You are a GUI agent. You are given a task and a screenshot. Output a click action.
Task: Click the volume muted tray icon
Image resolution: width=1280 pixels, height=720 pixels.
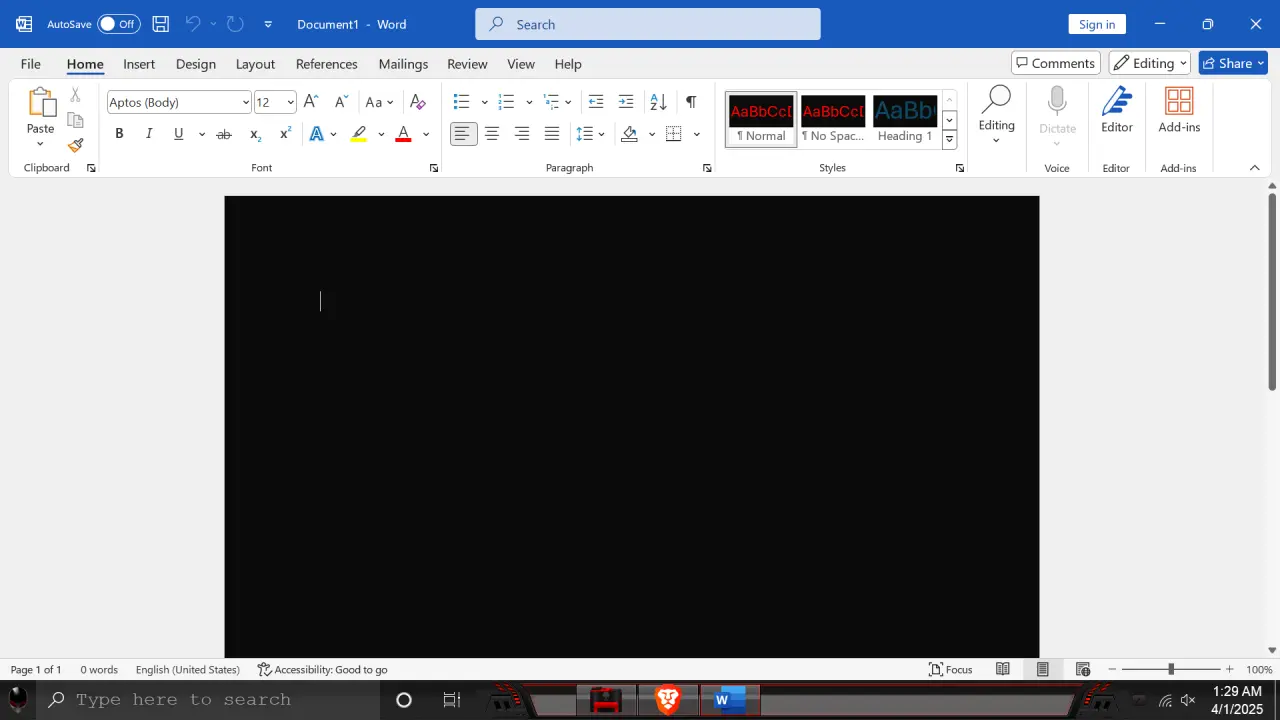click(1188, 700)
